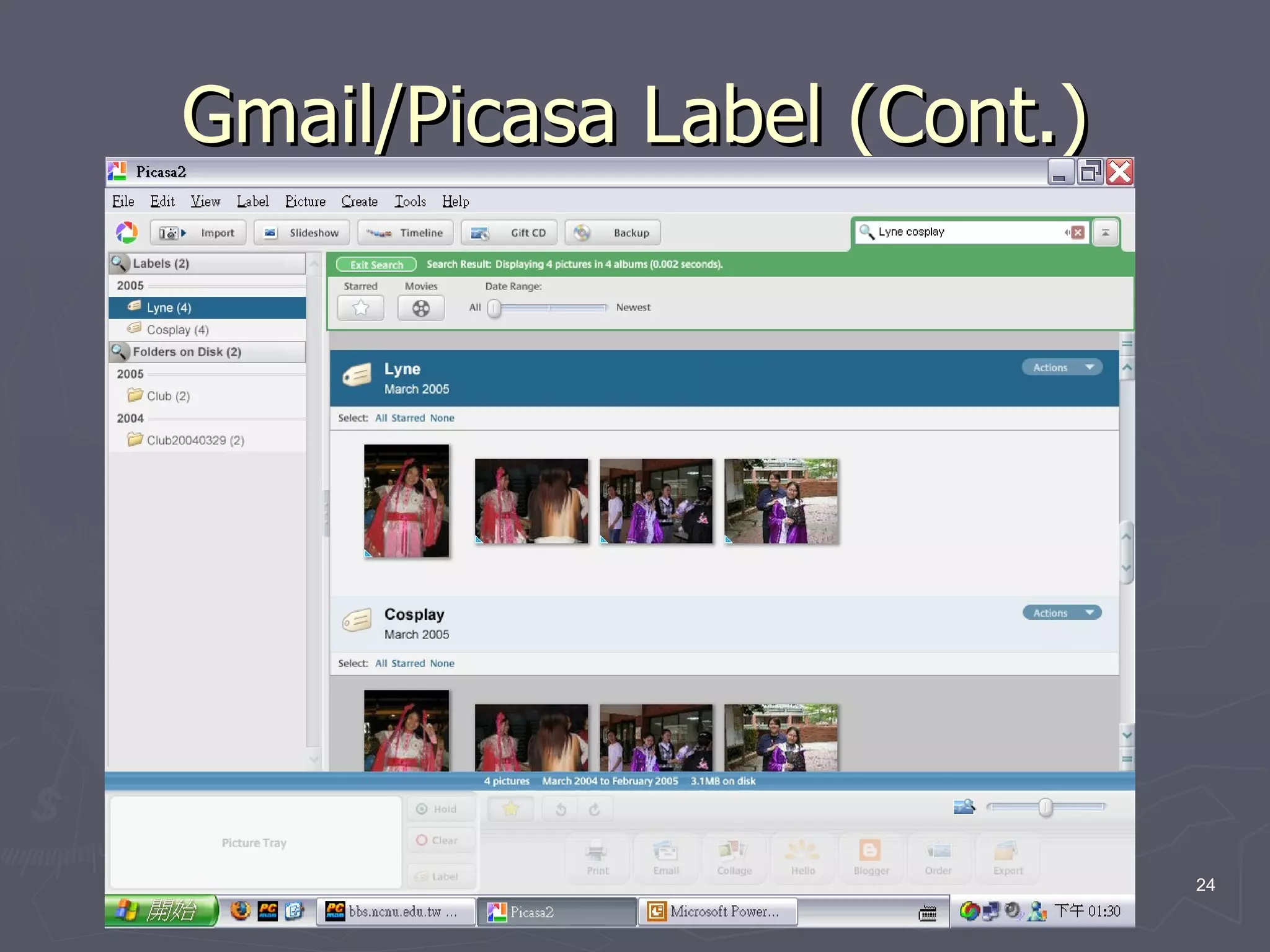
Task: Click the Picasa logo icon in toolbar
Action: (127, 232)
